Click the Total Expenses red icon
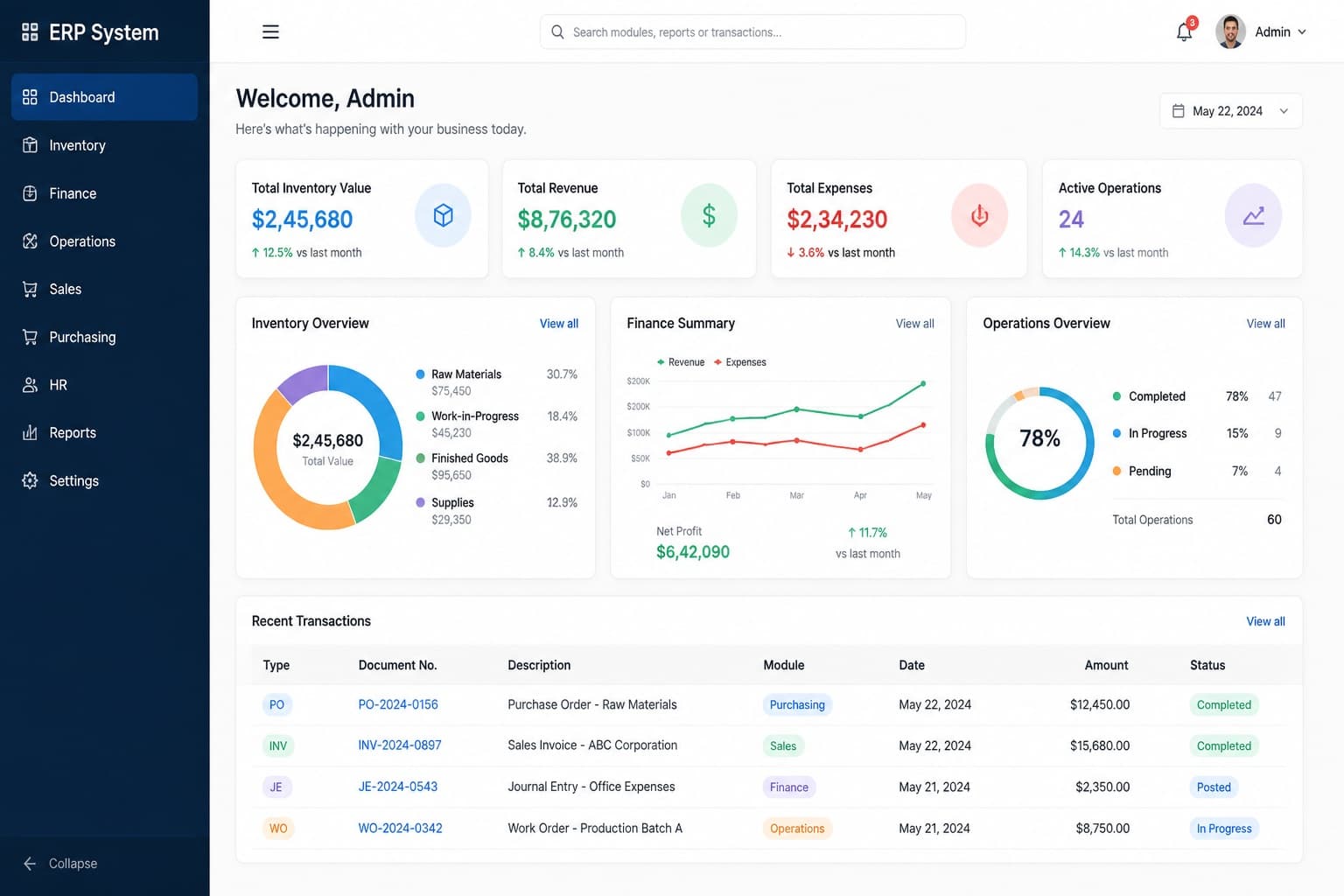1344x896 pixels. click(x=979, y=215)
